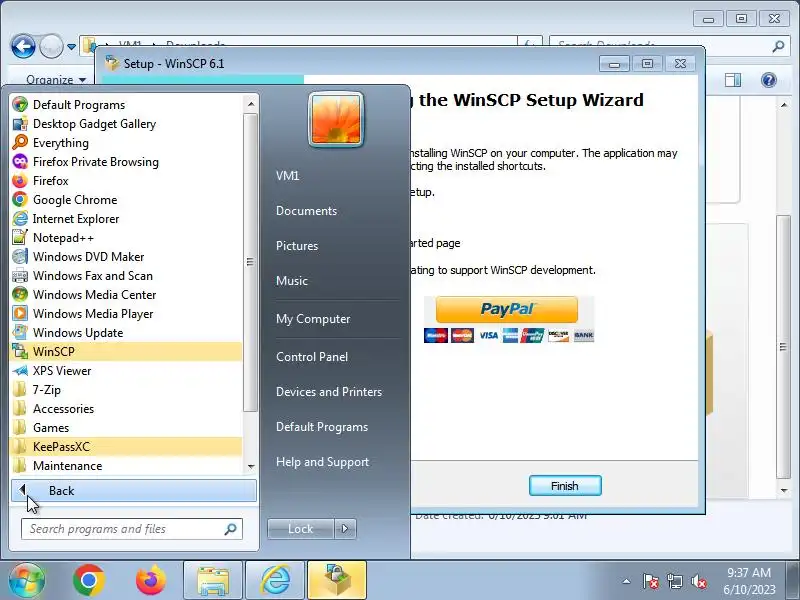The width and height of the screenshot is (800, 600).
Task: Click the taskbar clock showing 9:37 AM
Action: point(749,581)
